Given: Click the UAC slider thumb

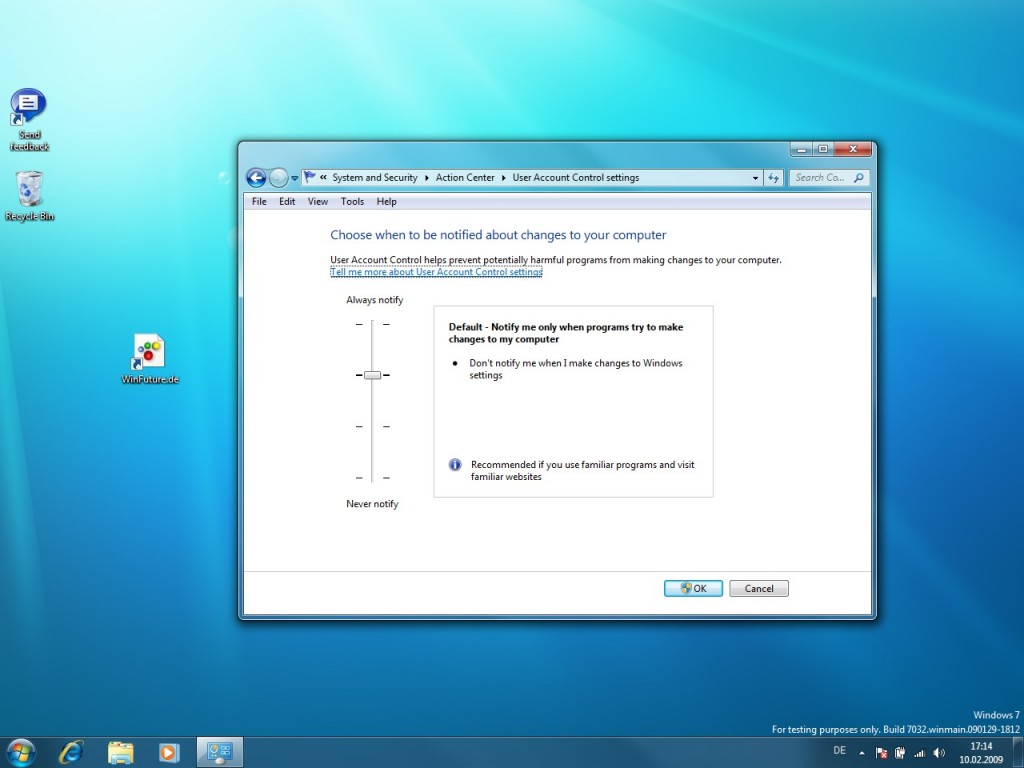Looking at the screenshot, I should click(372, 375).
